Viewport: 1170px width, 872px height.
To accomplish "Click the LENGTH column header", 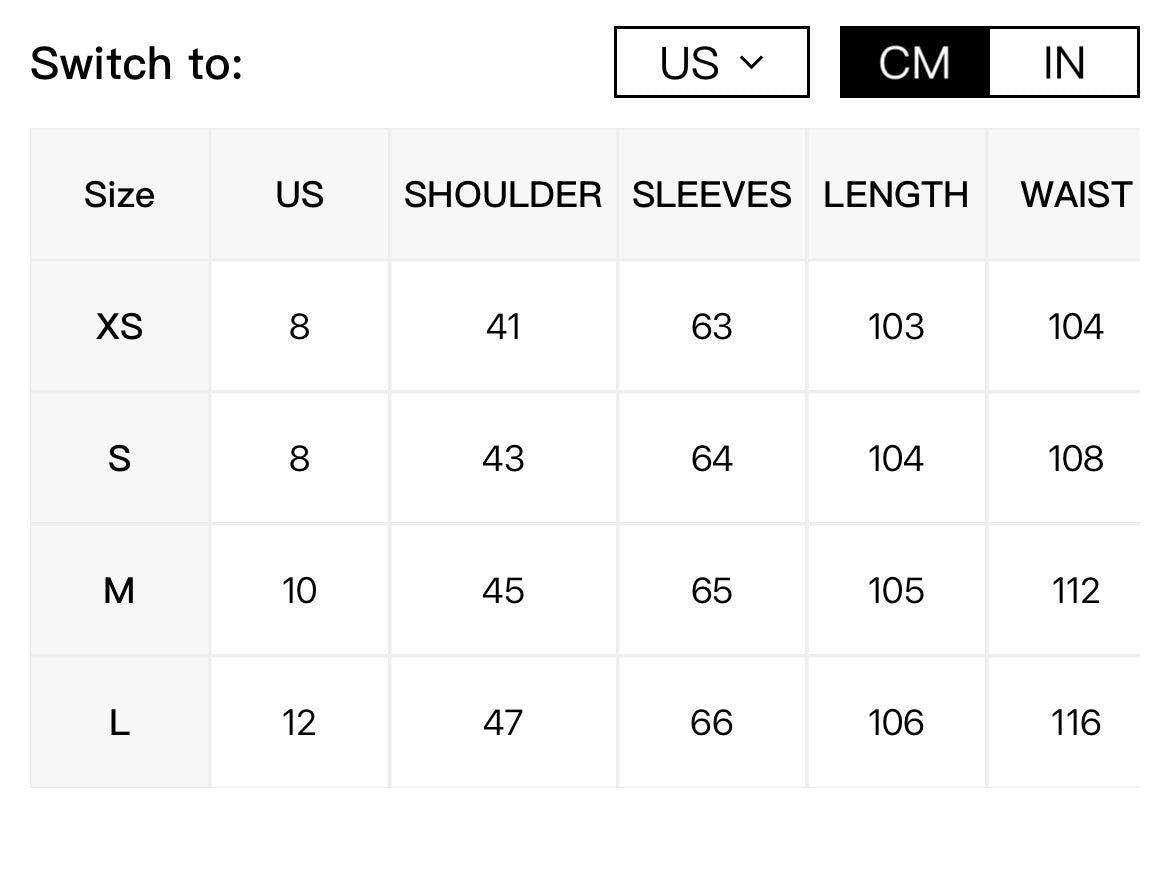I will coord(896,195).
